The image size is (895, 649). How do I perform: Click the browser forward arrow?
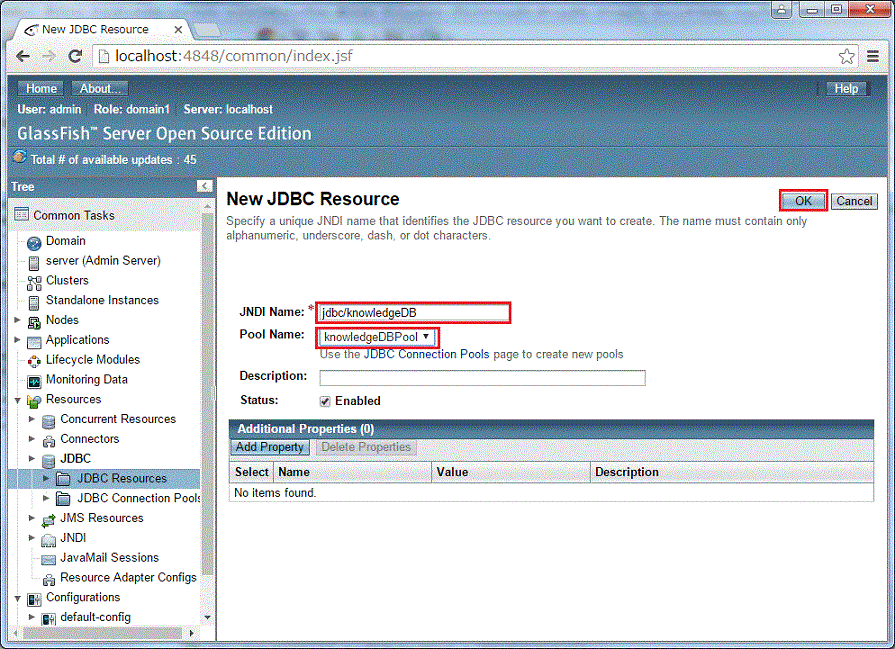49,56
